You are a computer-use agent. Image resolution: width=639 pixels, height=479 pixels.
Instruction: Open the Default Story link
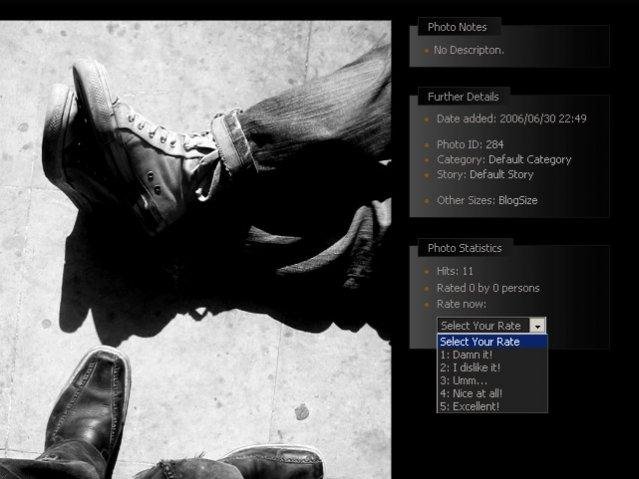501,174
